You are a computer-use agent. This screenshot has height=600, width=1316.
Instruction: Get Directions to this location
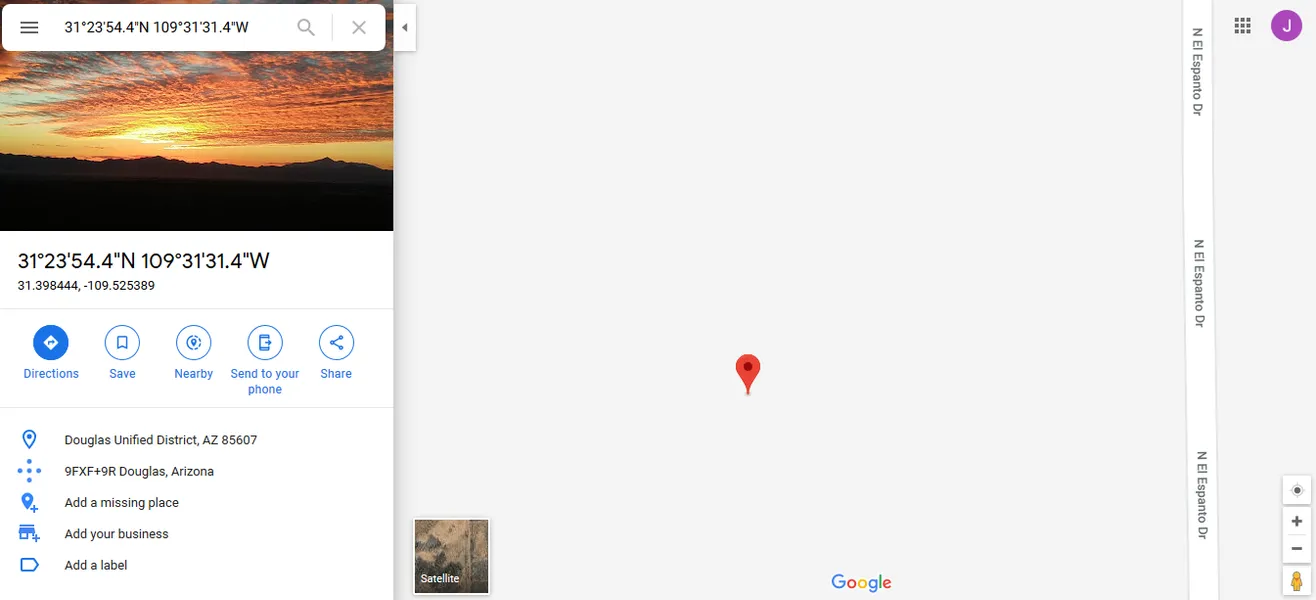[x=51, y=352]
